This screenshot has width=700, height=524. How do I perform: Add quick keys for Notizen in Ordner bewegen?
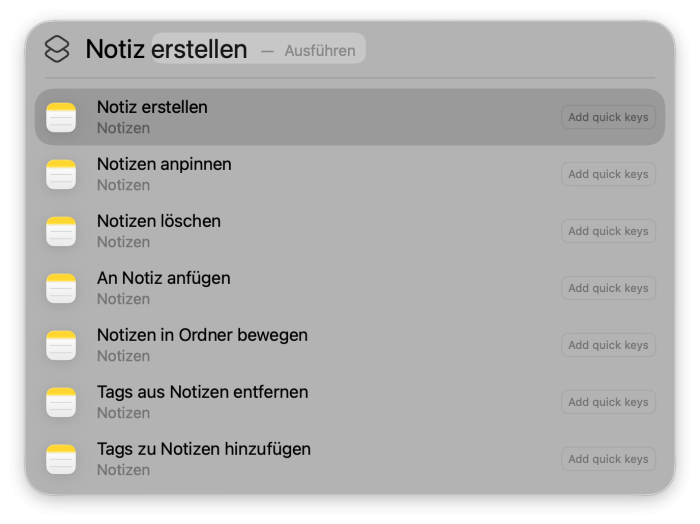[x=608, y=345]
